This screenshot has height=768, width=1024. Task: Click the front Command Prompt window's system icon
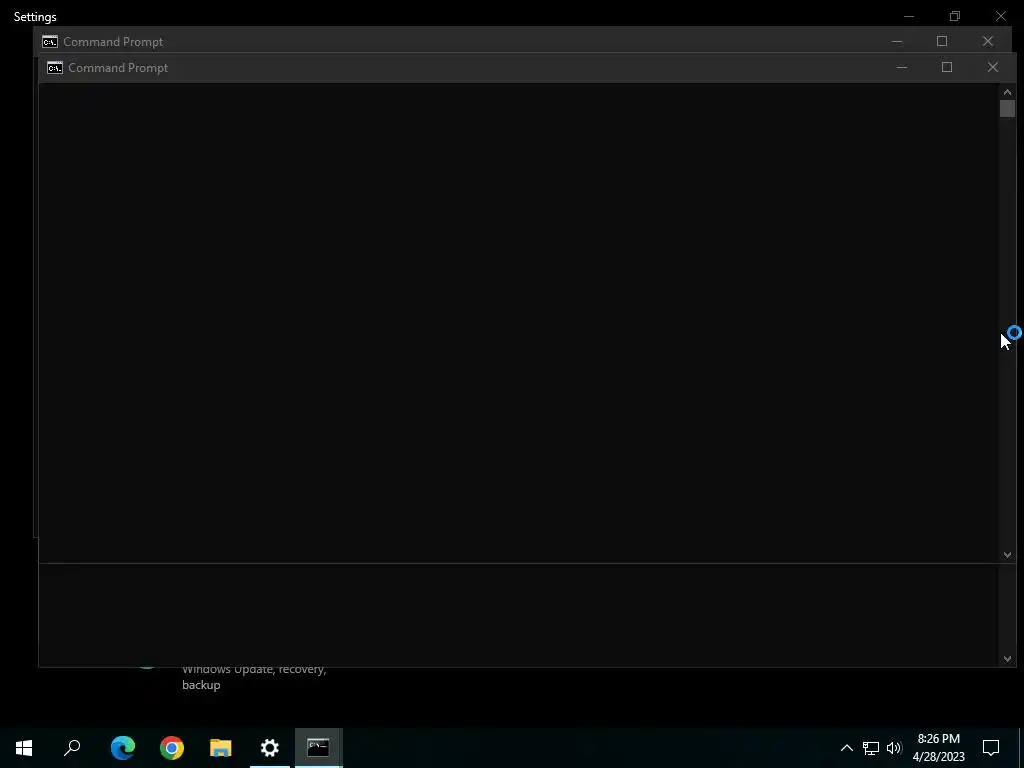point(55,68)
